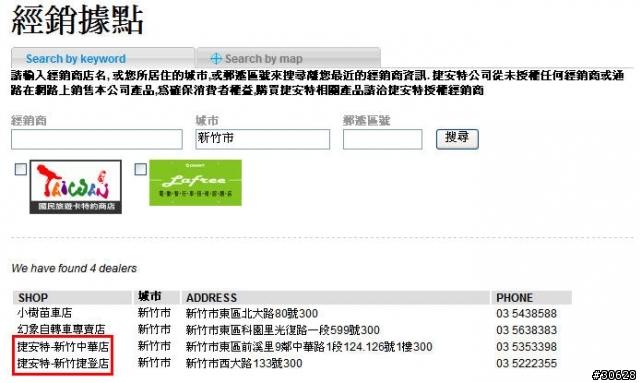Click phone number 03 5438588
This screenshot has height=383, width=640.
tap(527, 314)
